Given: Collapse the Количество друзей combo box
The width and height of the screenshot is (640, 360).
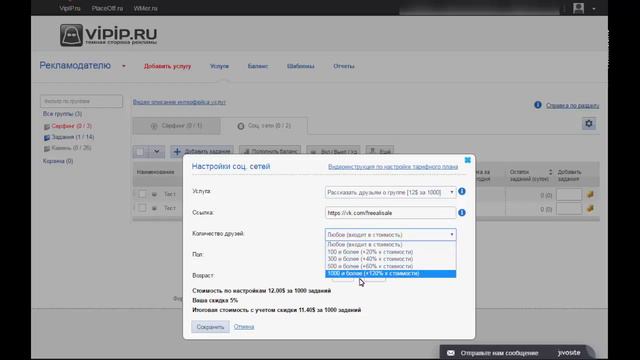Looking at the screenshot, I should click(x=391, y=235).
